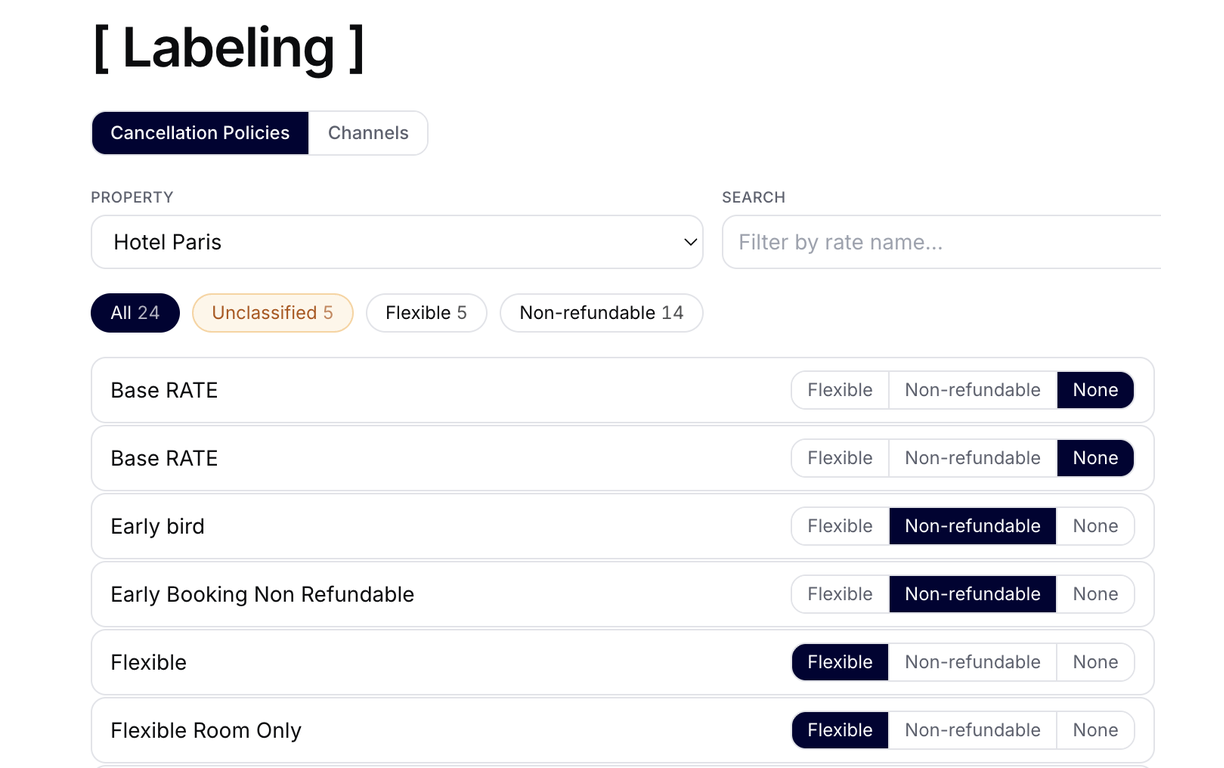Screen dimensions: 1224x768
Task: Click the Early bird rate name
Action: [x=158, y=526]
